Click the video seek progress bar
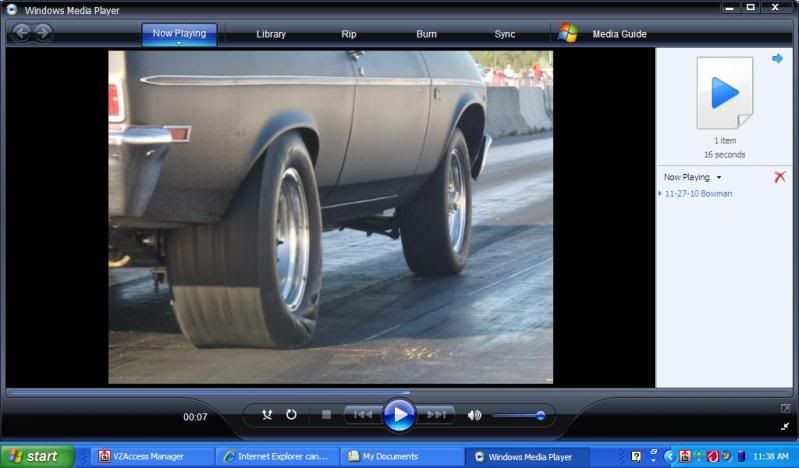 pyautogui.click(x=398, y=393)
